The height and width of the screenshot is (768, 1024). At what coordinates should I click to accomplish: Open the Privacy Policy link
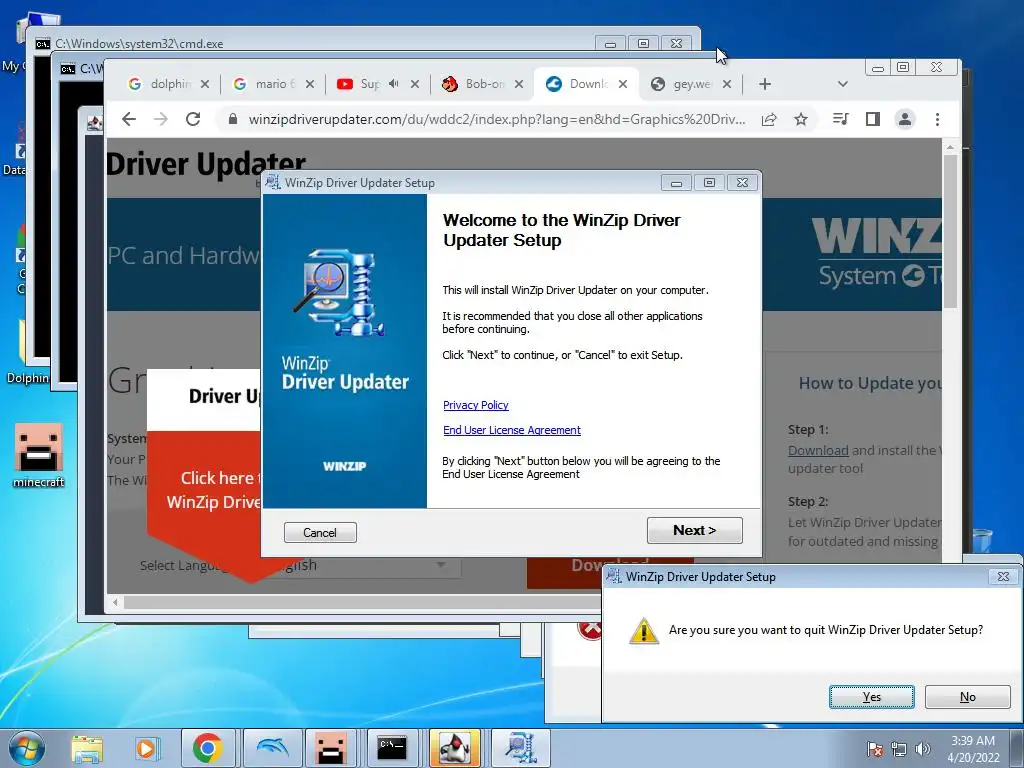click(475, 405)
